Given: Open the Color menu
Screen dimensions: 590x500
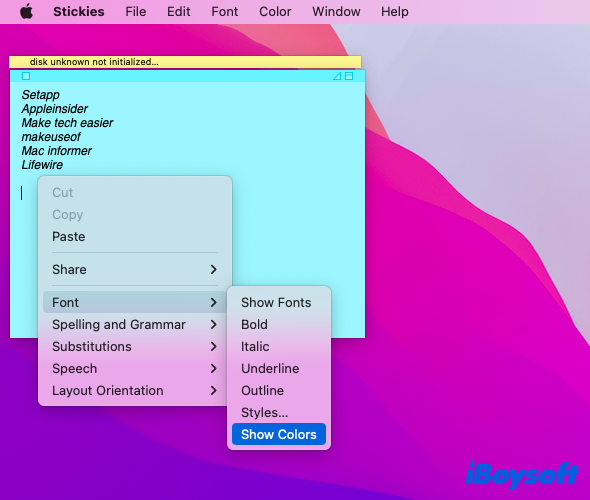Looking at the screenshot, I should [x=275, y=12].
